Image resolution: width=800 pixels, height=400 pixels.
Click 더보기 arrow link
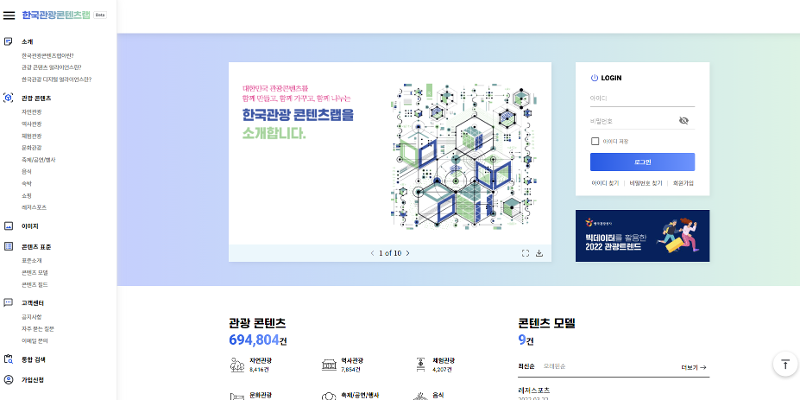[x=694, y=367]
